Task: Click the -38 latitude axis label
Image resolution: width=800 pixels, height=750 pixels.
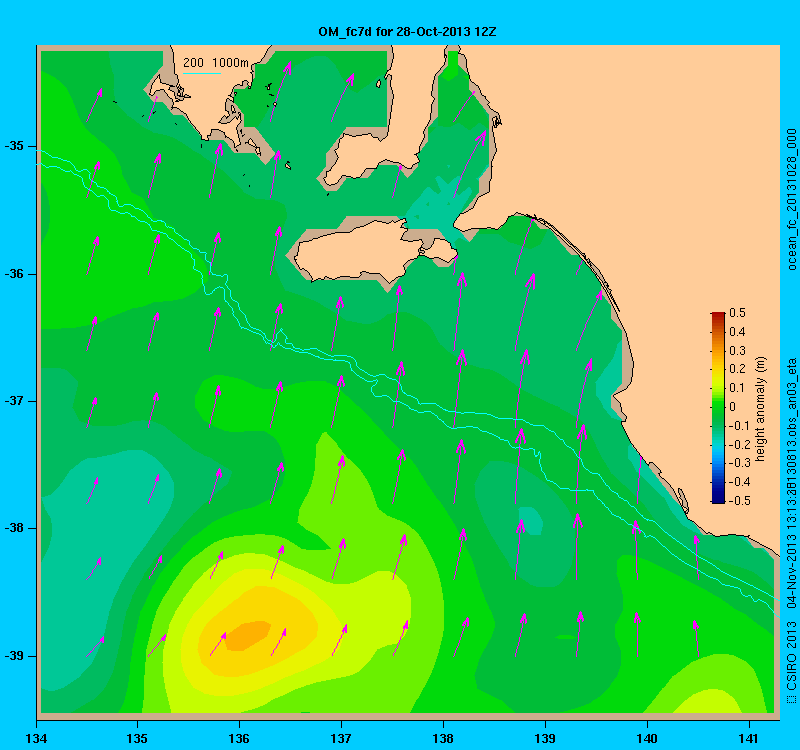Action: click(14, 528)
